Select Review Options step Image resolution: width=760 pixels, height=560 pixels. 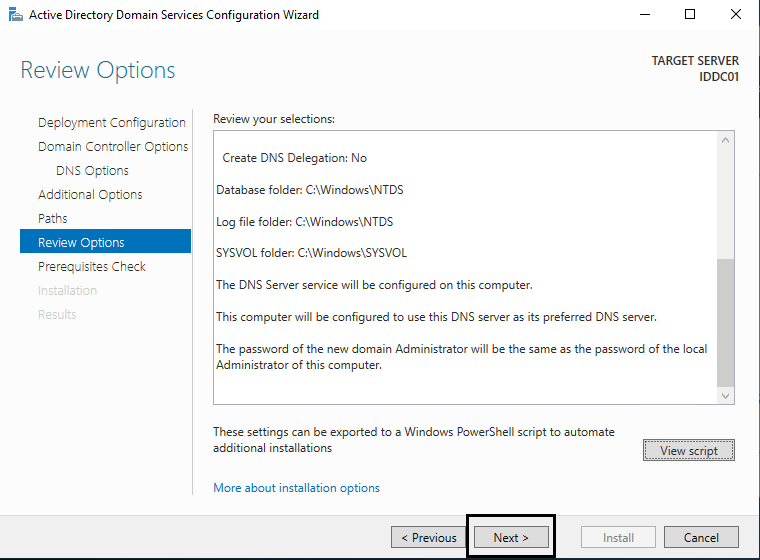tap(105, 241)
